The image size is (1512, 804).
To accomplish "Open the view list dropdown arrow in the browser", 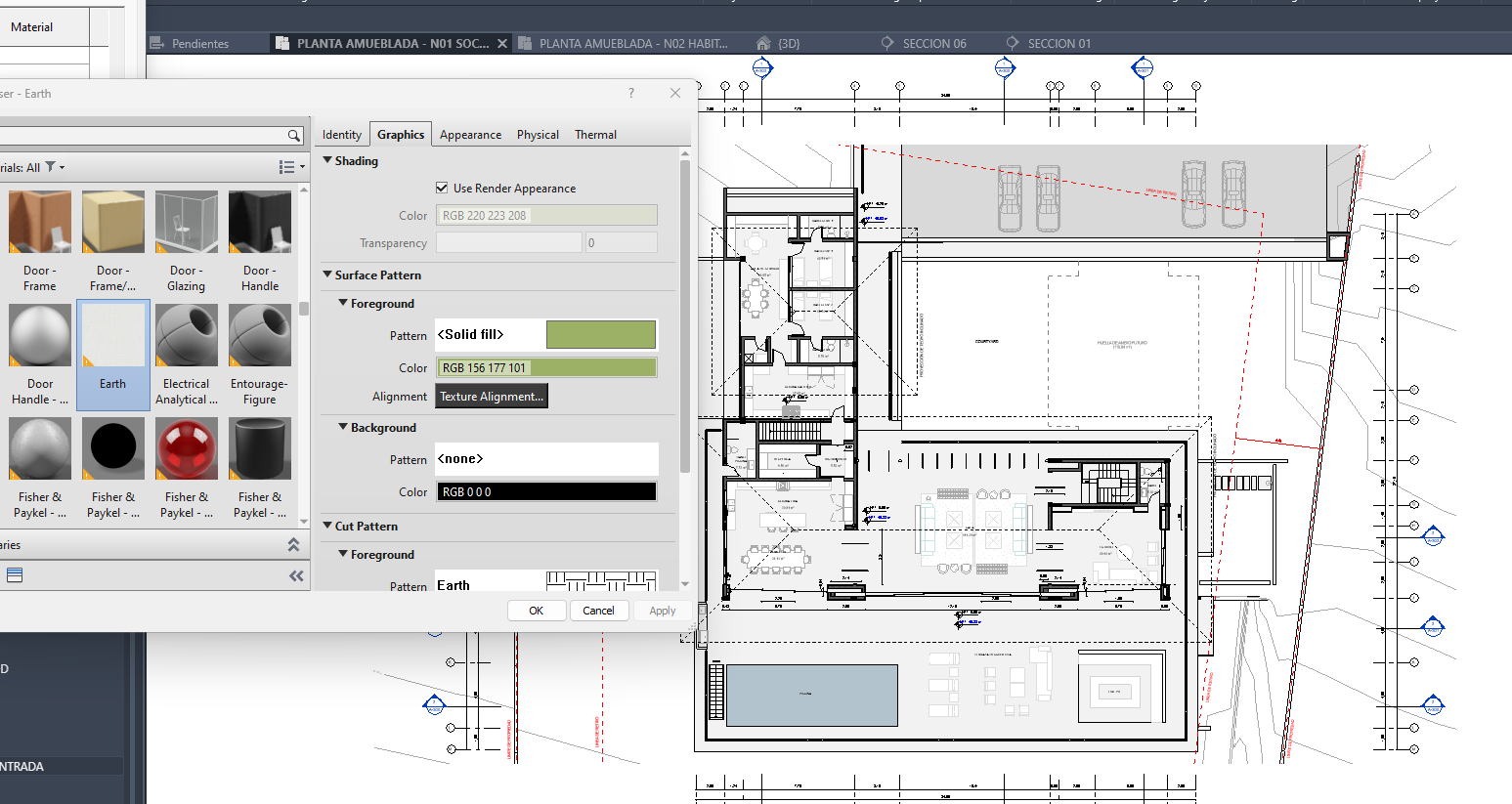I will point(300,167).
